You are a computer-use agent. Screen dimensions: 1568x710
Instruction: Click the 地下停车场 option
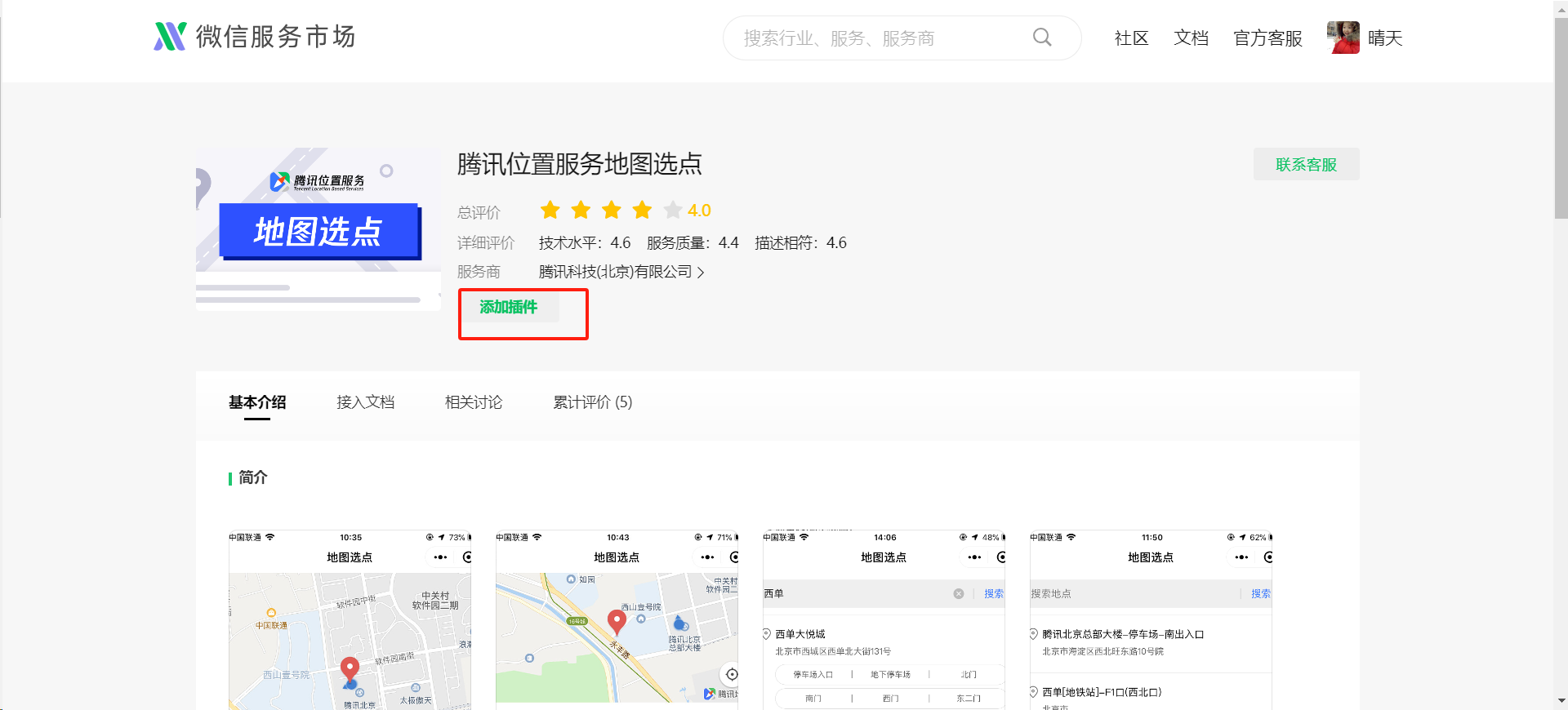point(890,675)
